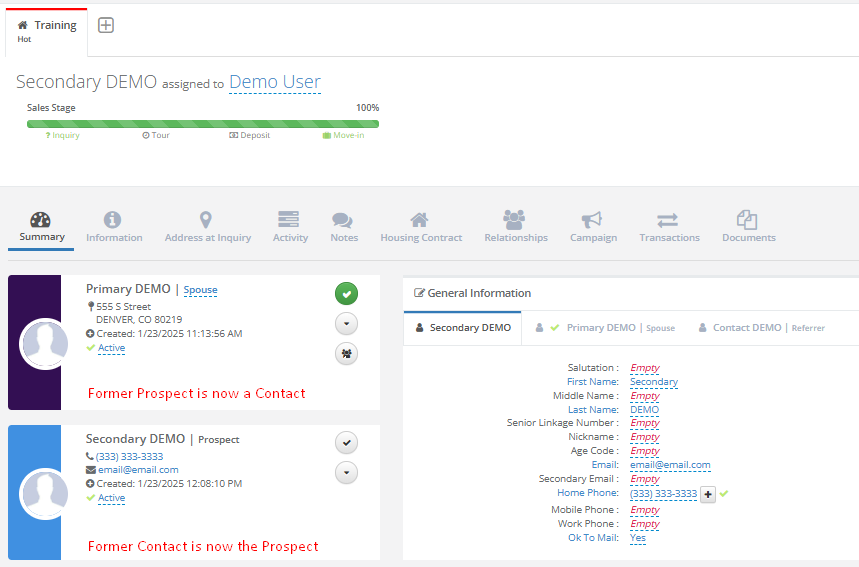859x567 pixels.
Task: Edit Home Phone value in General Information
Action: [663, 494]
